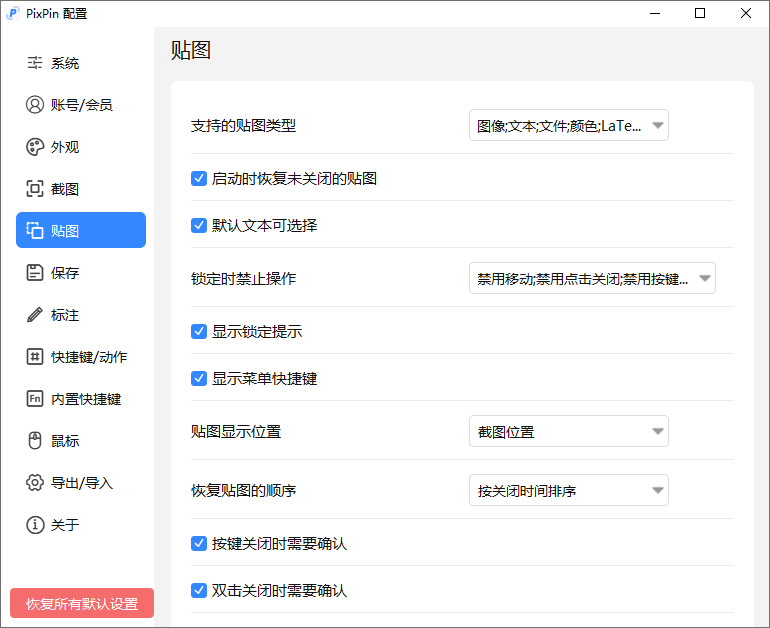Click the 截图 capture frame icon
The width and height of the screenshot is (770, 628).
click(x=34, y=189)
